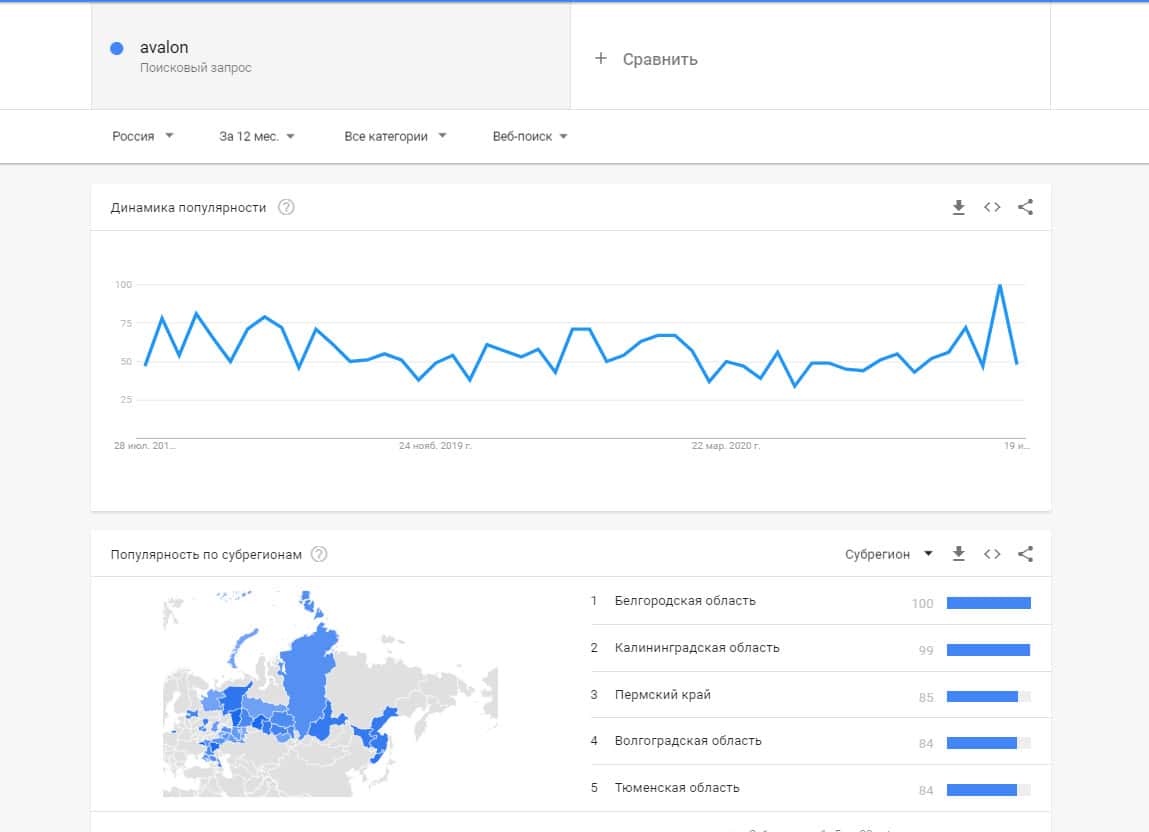Open help icon beside Популярность по субрегионам
The width and height of the screenshot is (1149, 832).
point(319,554)
